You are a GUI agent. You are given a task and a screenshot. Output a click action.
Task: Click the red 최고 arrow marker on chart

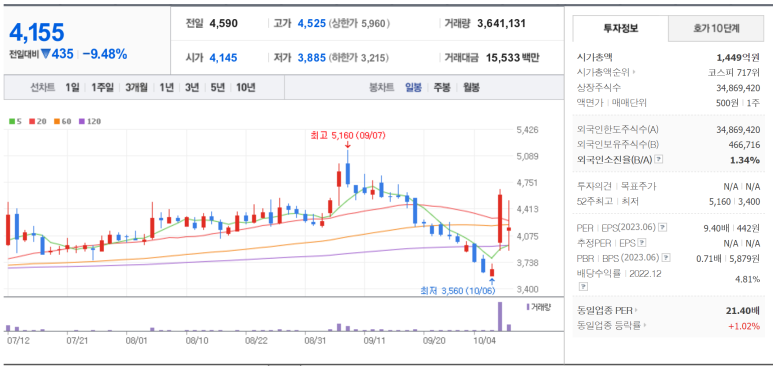(x=348, y=145)
